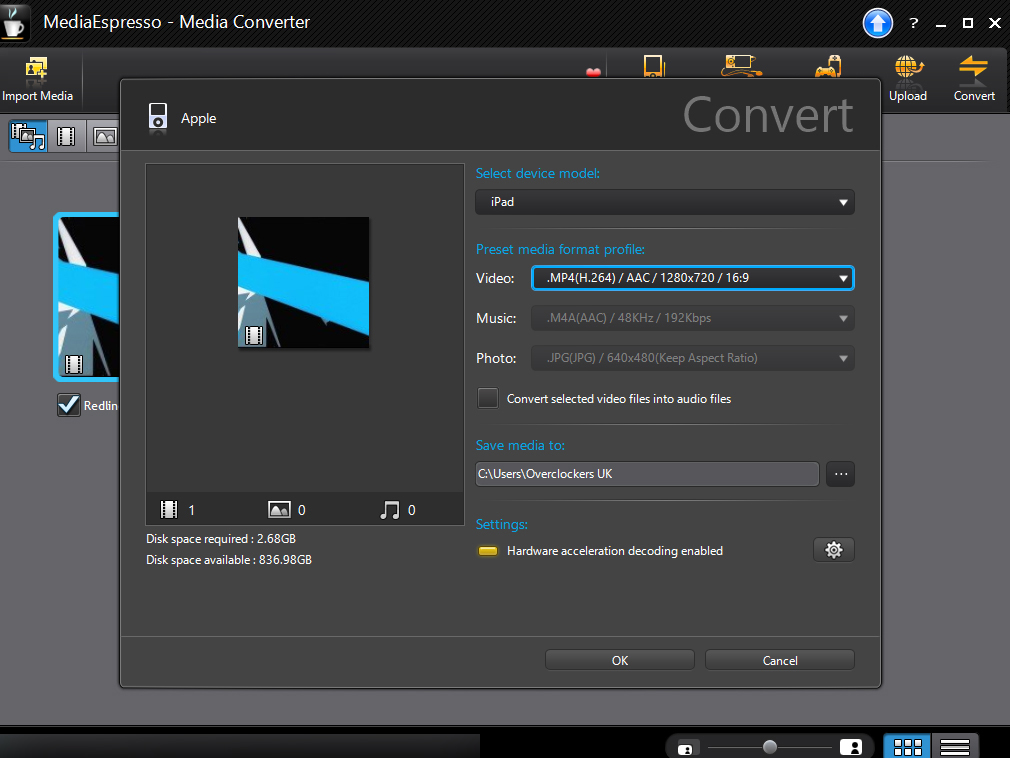
Task: Filter library to videos only
Action: [66, 136]
